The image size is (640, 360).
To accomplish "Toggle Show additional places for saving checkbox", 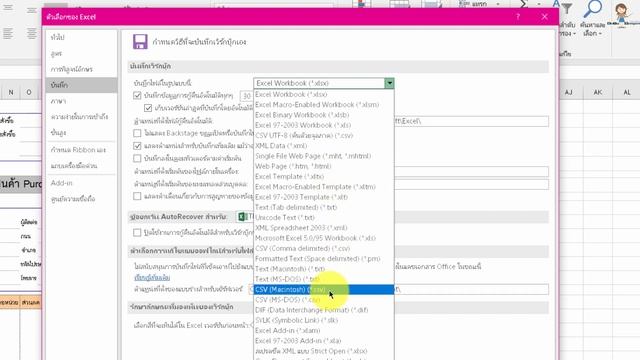I will 137,146.
